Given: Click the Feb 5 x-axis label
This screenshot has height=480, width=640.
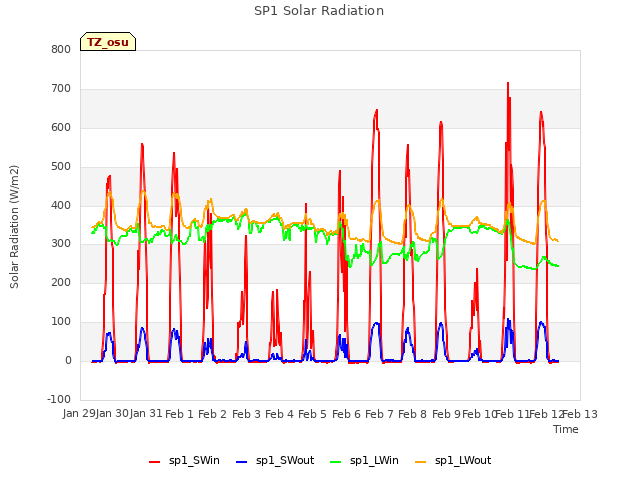Looking at the screenshot, I should click(312, 414).
